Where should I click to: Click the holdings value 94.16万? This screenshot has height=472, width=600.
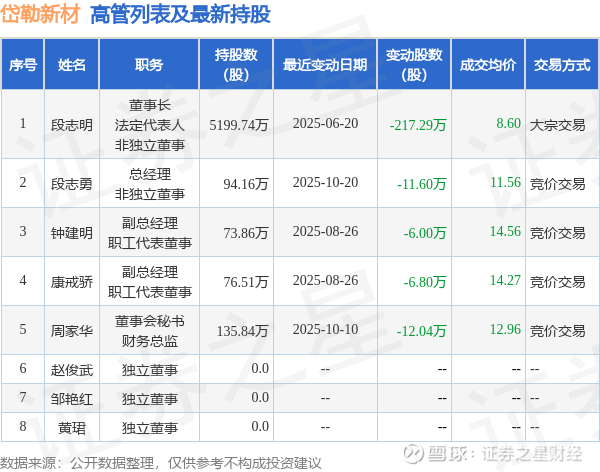pyautogui.click(x=246, y=184)
